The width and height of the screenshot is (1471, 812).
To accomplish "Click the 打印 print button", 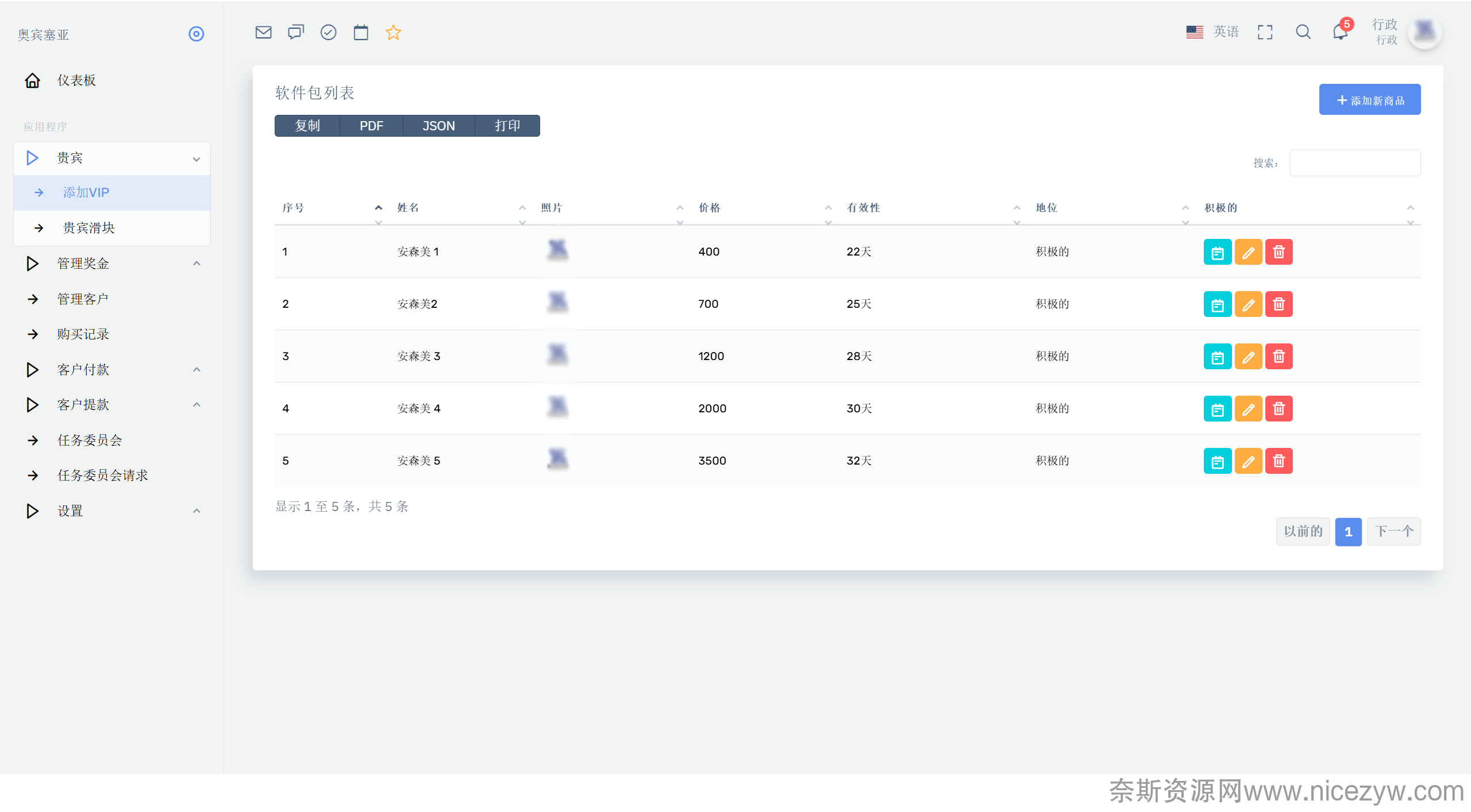I will point(507,126).
